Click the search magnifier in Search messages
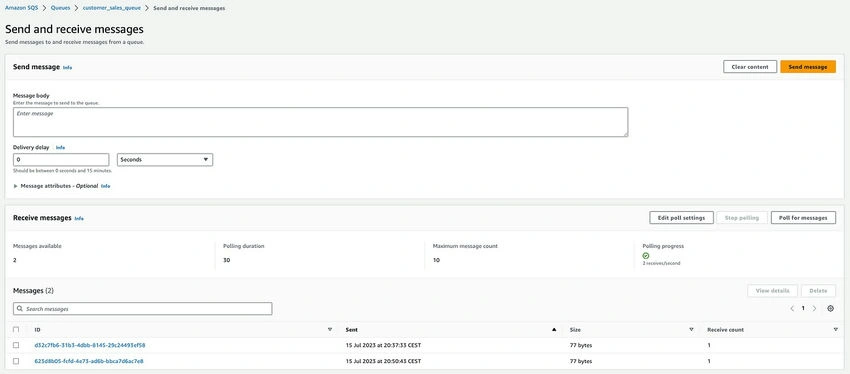850x374 pixels. pyautogui.click(x=20, y=308)
